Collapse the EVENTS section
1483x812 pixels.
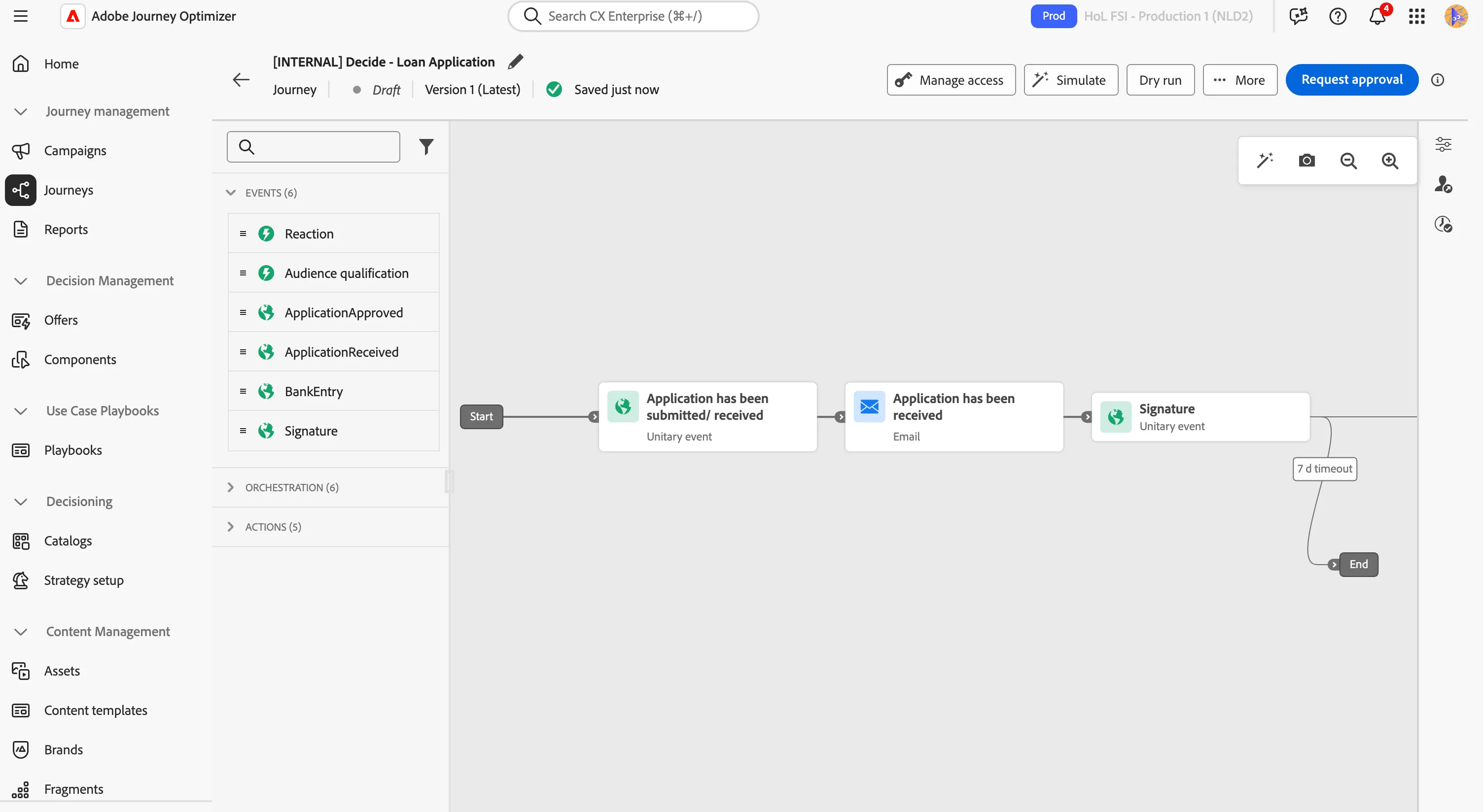230,193
